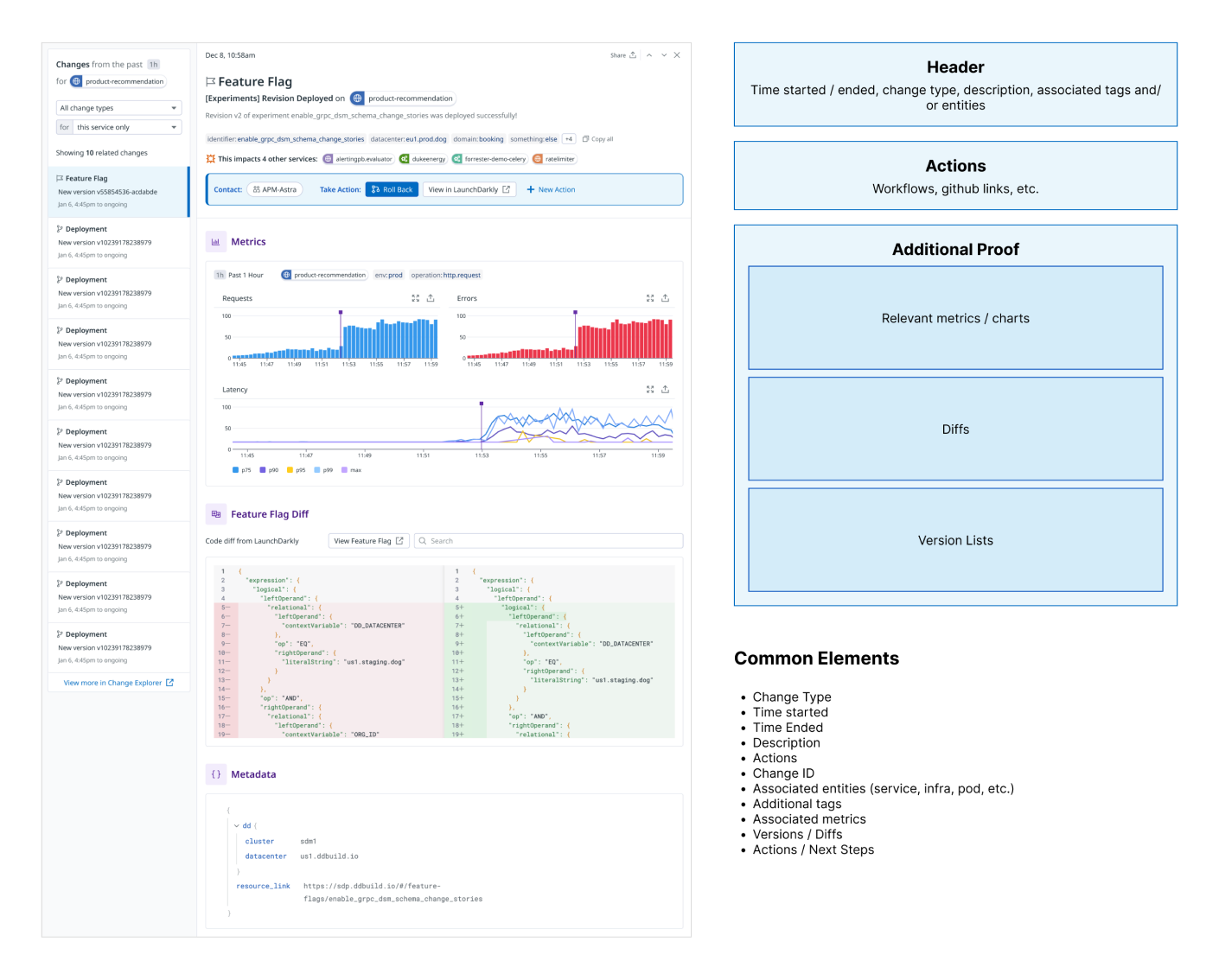
Task: Open the All change types dropdown
Action: click(118, 108)
